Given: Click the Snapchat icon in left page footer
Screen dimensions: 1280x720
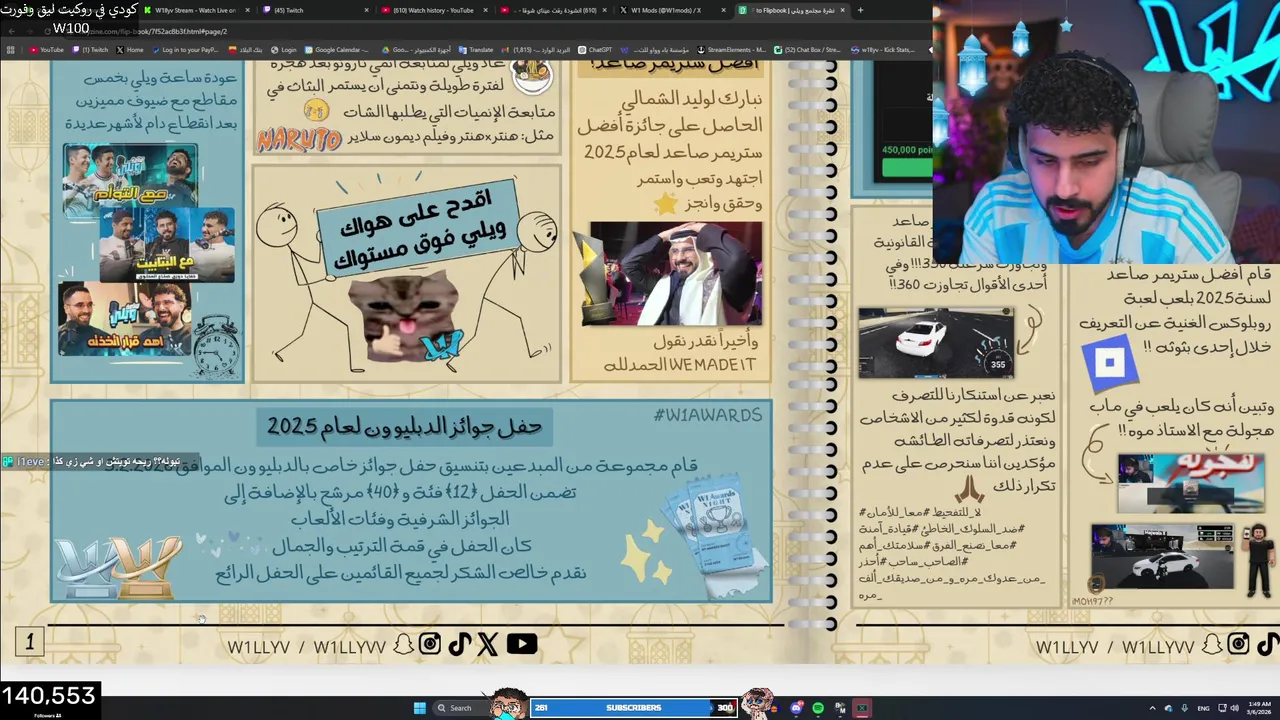Looking at the screenshot, I should point(403,644).
